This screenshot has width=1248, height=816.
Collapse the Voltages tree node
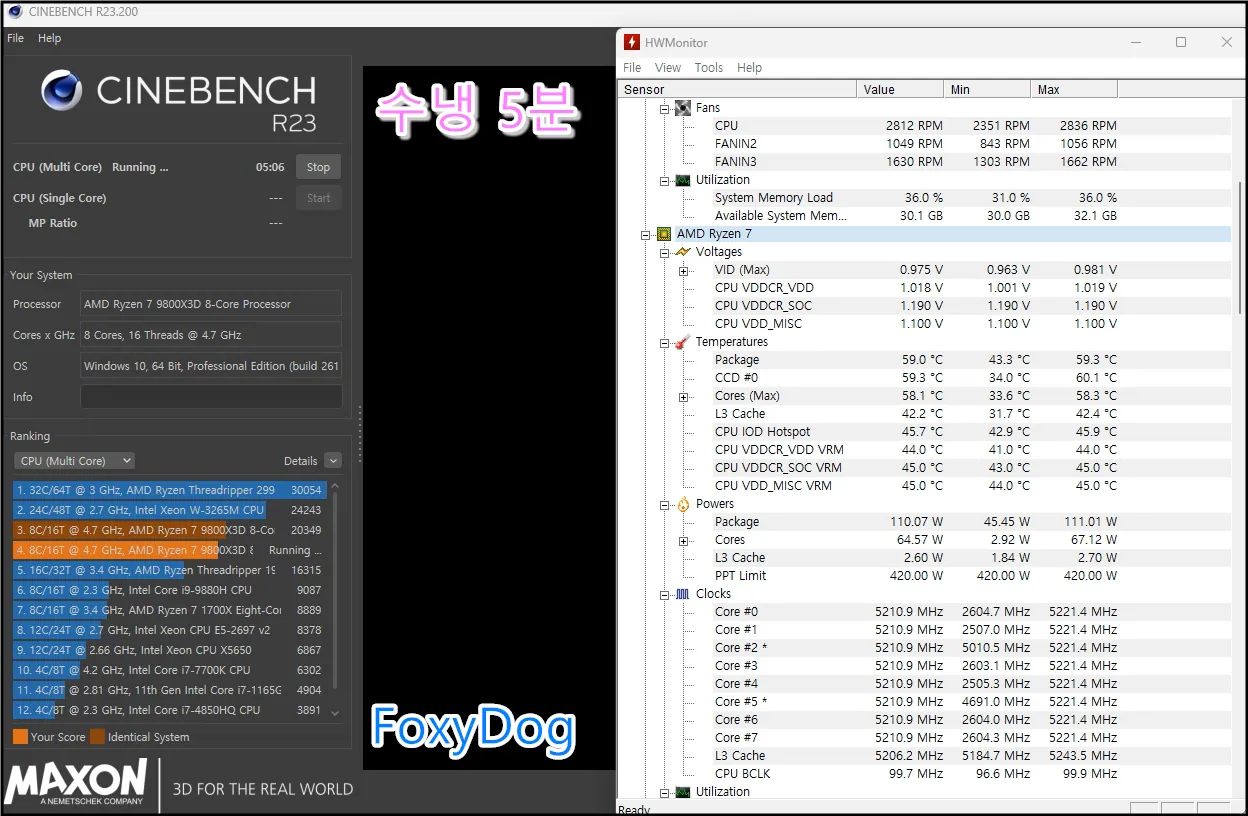(x=665, y=252)
